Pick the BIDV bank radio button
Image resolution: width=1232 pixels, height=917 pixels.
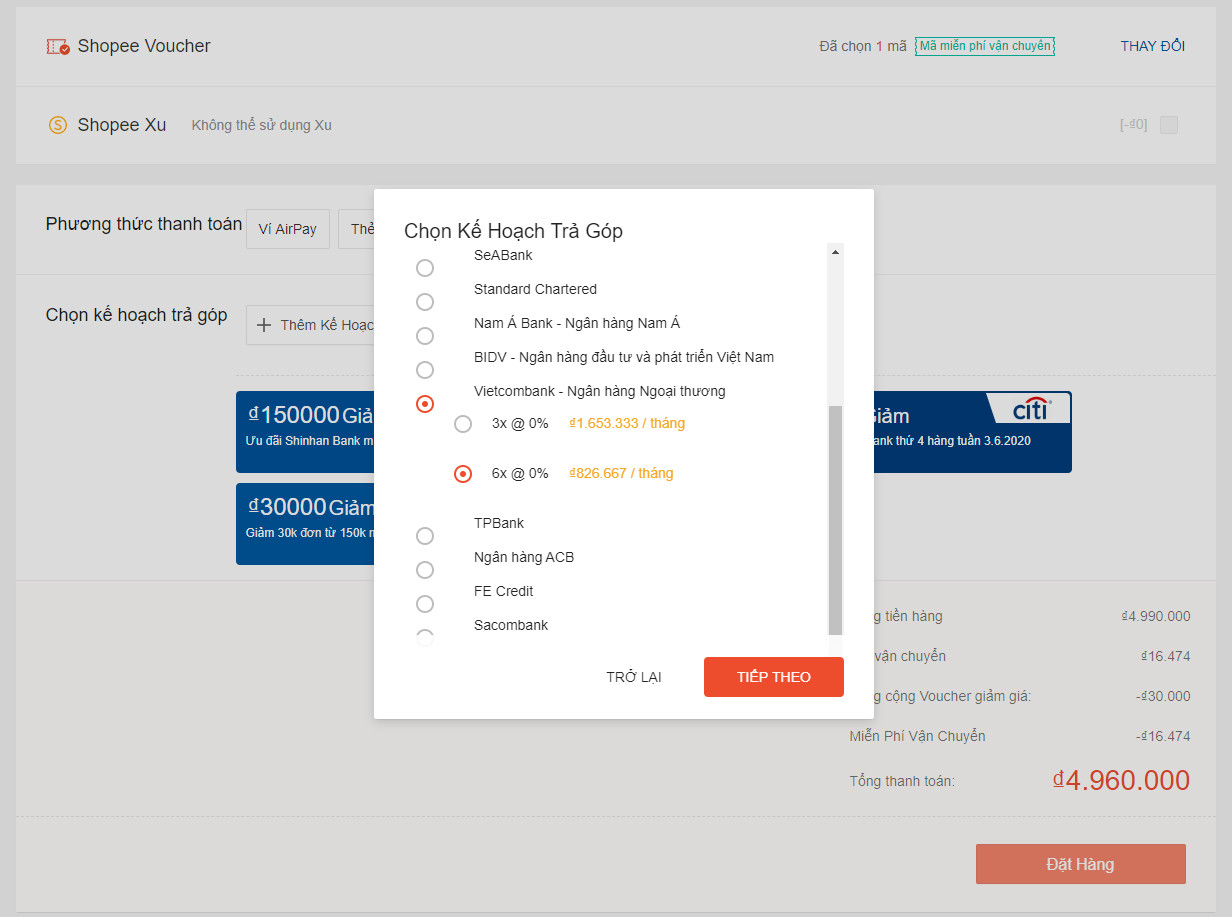(425, 370)
